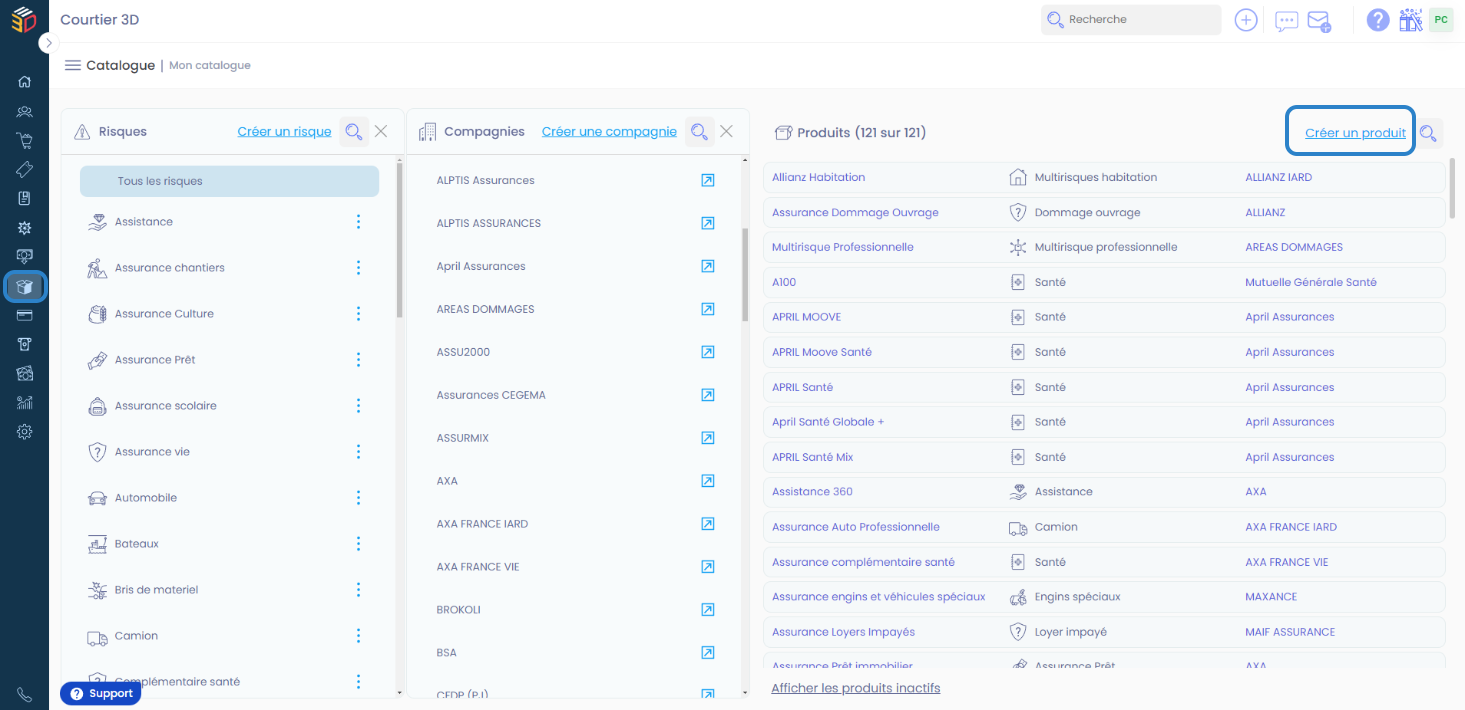
Task: Open the Assistance 360 product
Action: tap(812, 492)
